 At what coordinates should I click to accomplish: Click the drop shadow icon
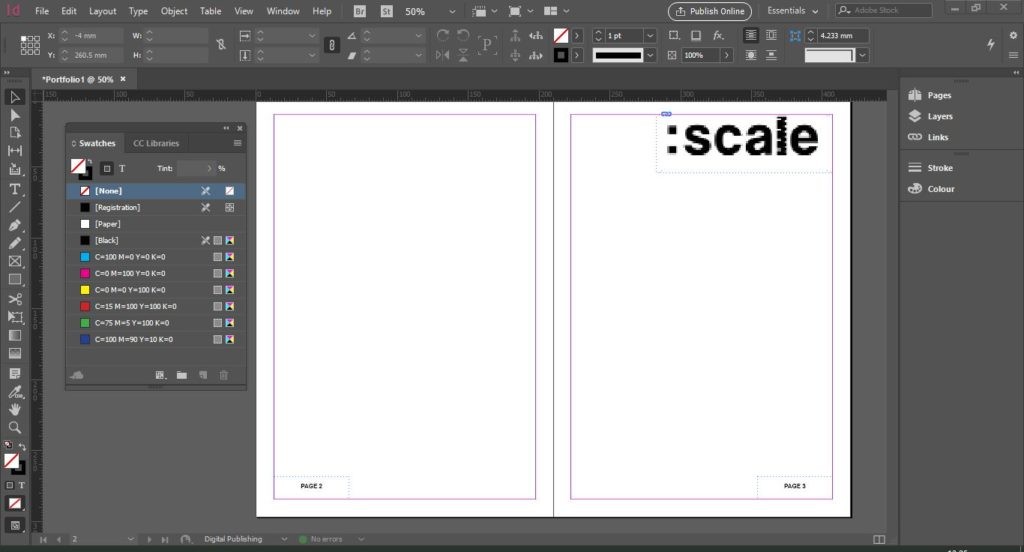tap(696, 35)
